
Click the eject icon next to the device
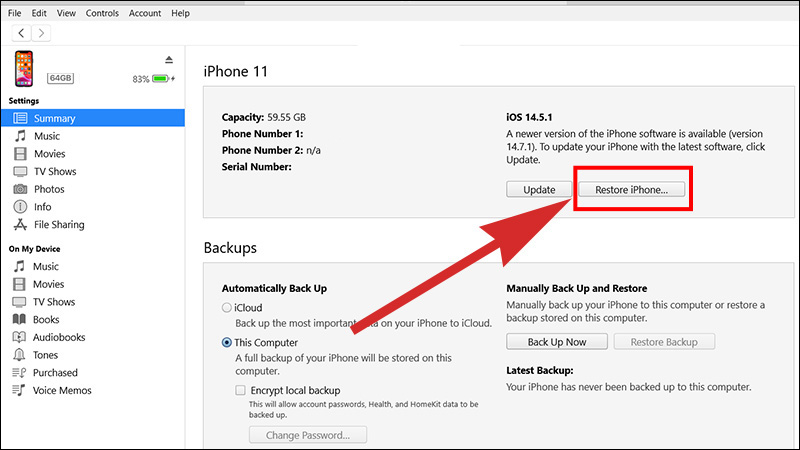pyautogui.click(x=169, y=60)
